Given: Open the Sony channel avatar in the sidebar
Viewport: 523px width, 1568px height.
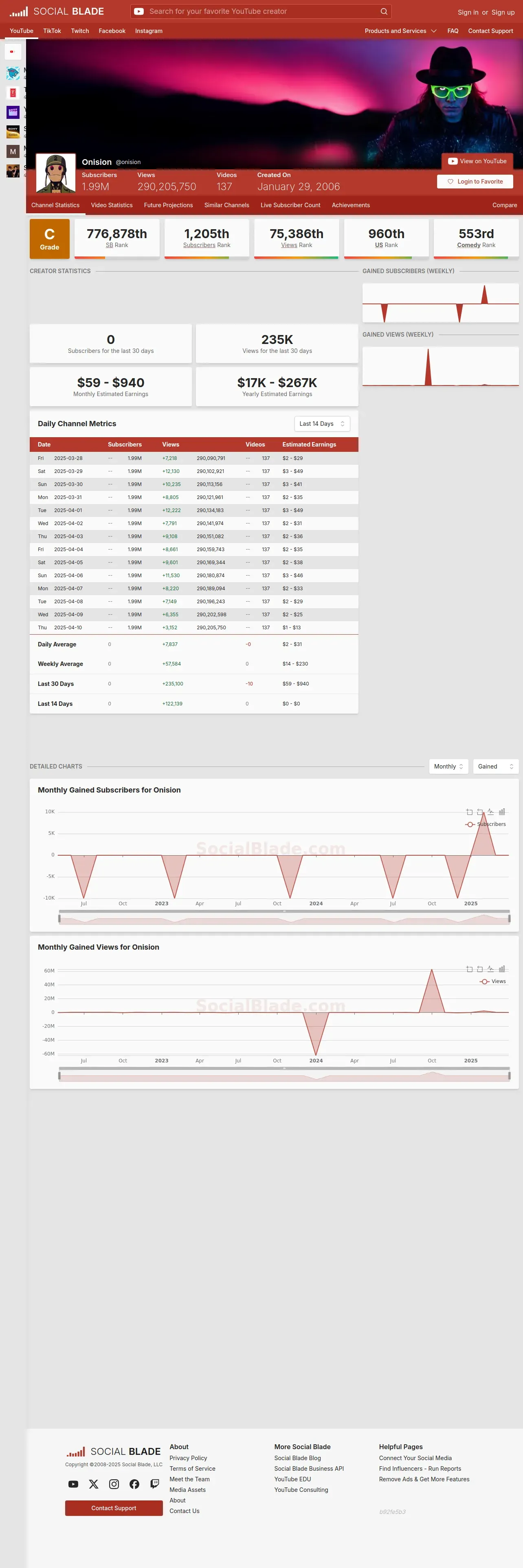Looking at the screenshot, I should tap(13, 131).
